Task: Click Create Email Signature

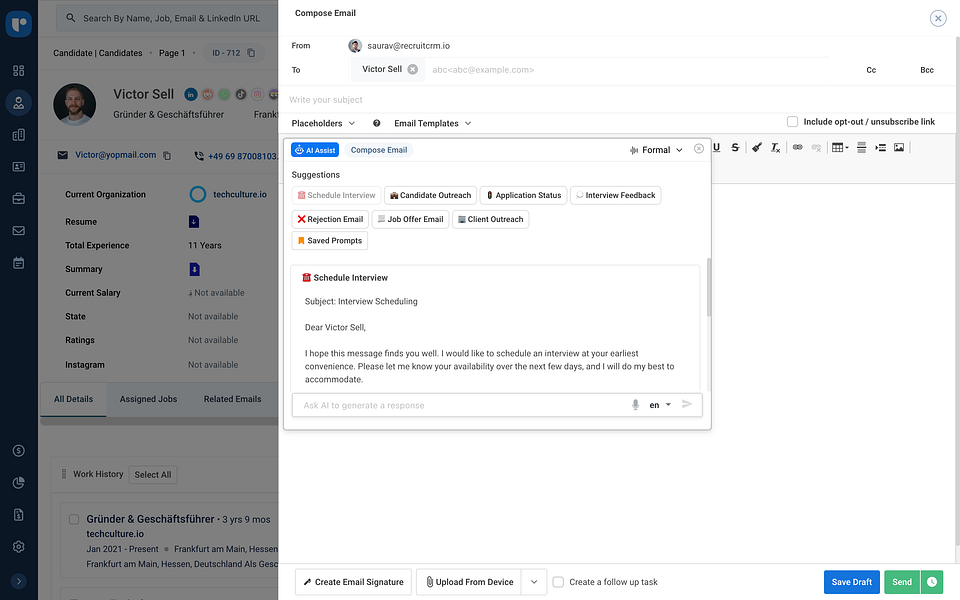Action: 352,581
